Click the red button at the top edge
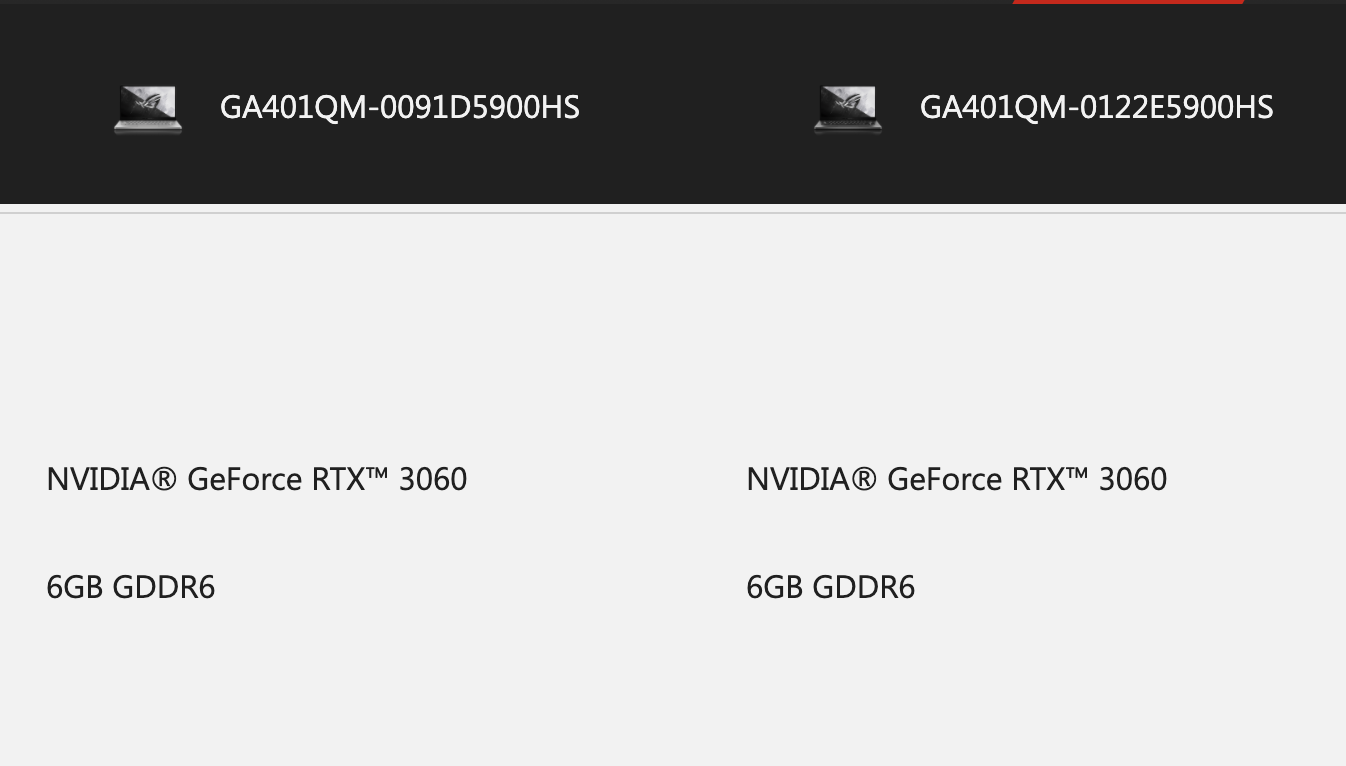The height and width of the screenshot is (766, 1346). pyautogui.click(x=1128, y=2)
